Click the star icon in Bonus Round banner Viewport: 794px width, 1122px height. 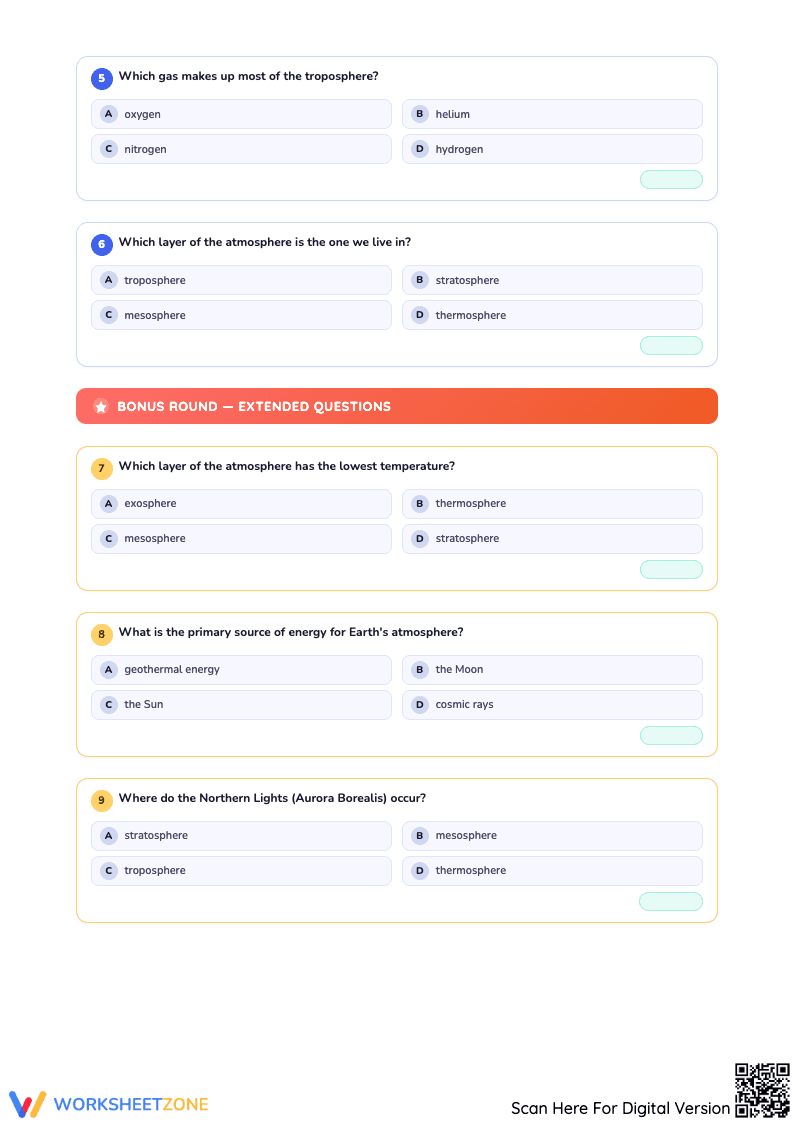[x=101, y=406]
